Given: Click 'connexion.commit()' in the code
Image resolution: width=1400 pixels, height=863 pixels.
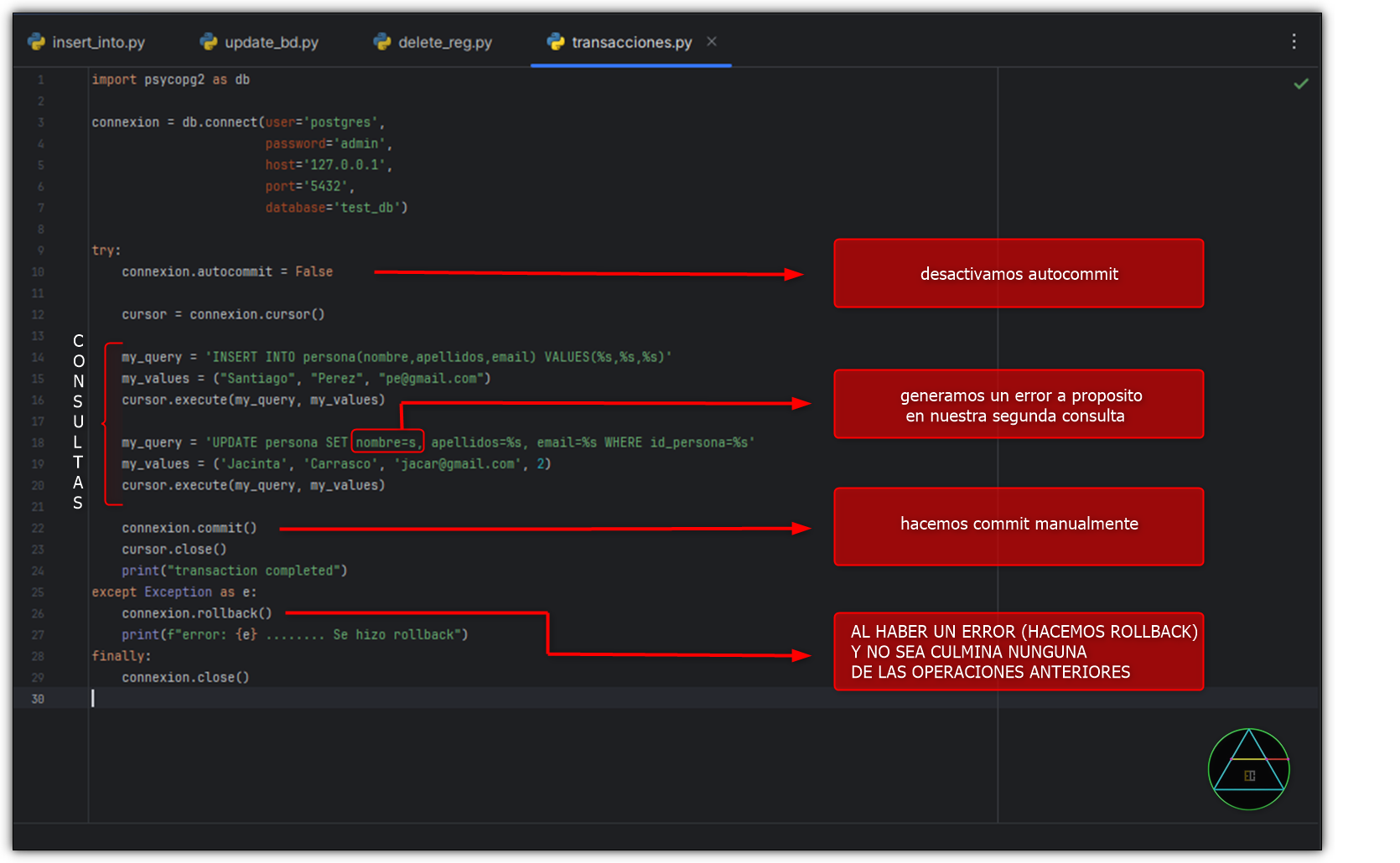Looking at the screenshot, I should pos(189,528).
